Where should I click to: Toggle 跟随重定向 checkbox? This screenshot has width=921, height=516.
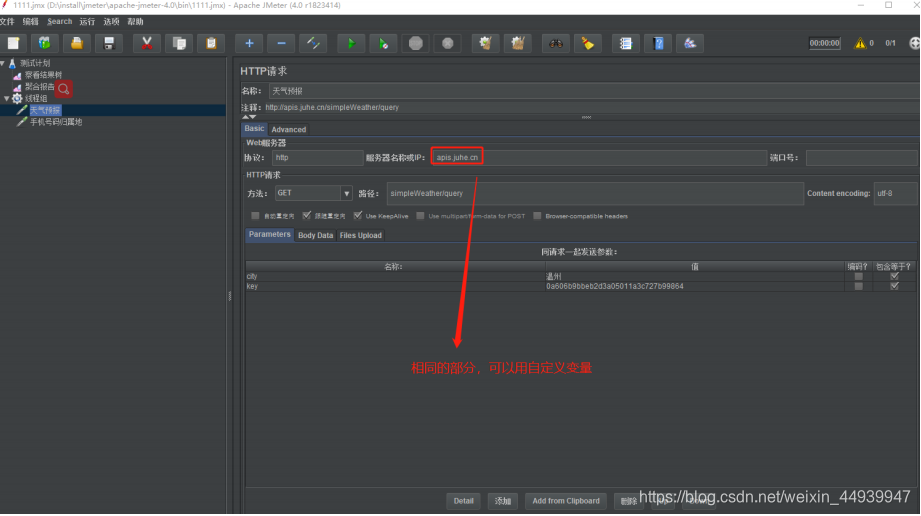click(307, 216)
